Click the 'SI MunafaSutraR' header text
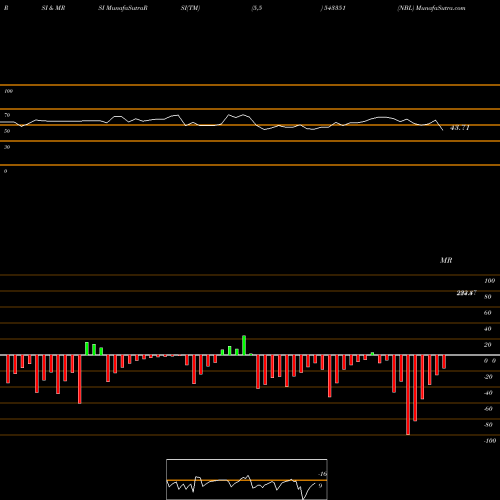The width and height of the screenshot is (500, 500). pyautogui.click(x=123, y=8)
